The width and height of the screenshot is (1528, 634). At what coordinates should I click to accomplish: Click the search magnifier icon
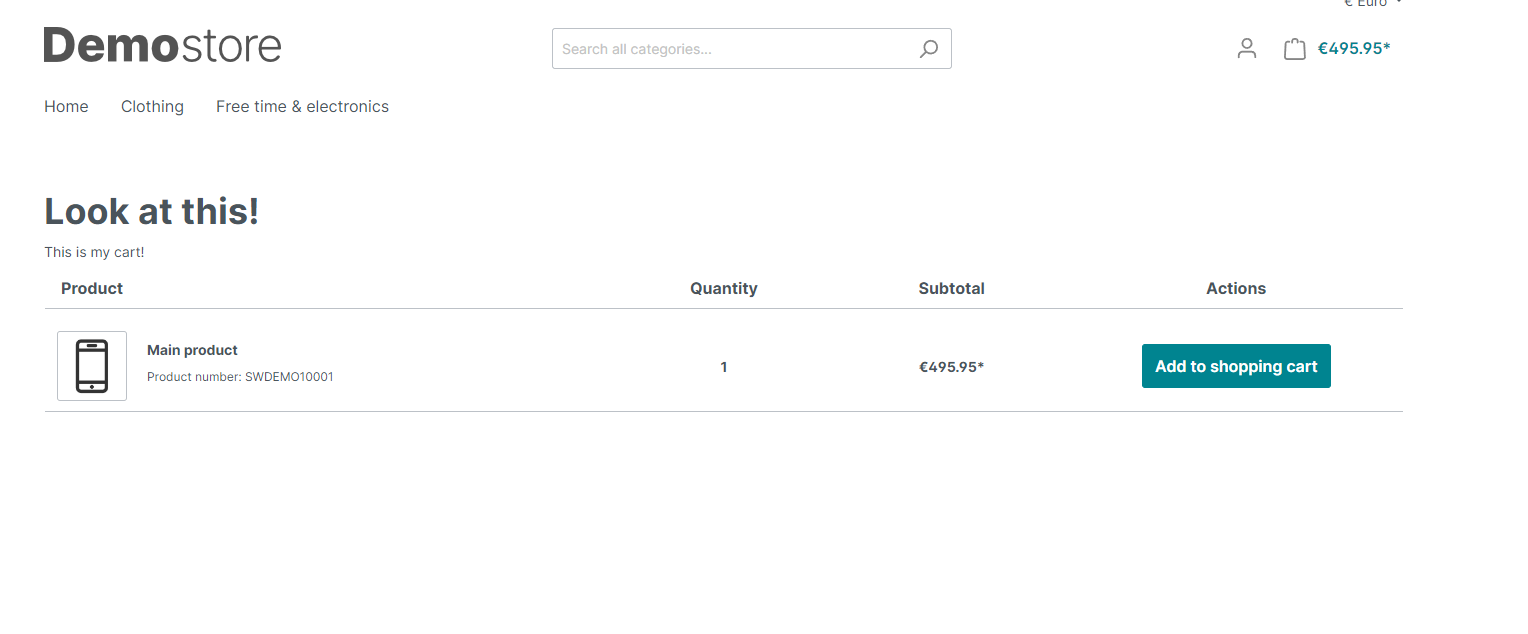coord(929,48)
